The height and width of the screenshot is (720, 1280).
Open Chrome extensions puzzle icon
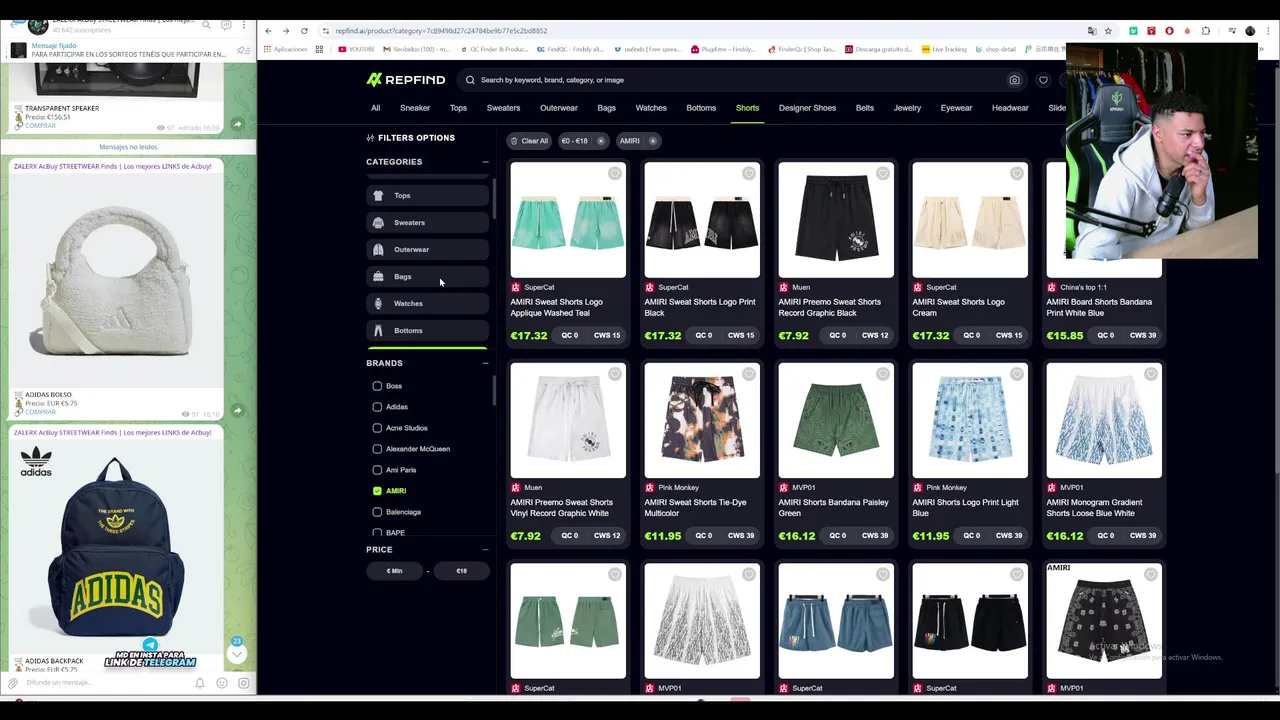pos(1206,31)
